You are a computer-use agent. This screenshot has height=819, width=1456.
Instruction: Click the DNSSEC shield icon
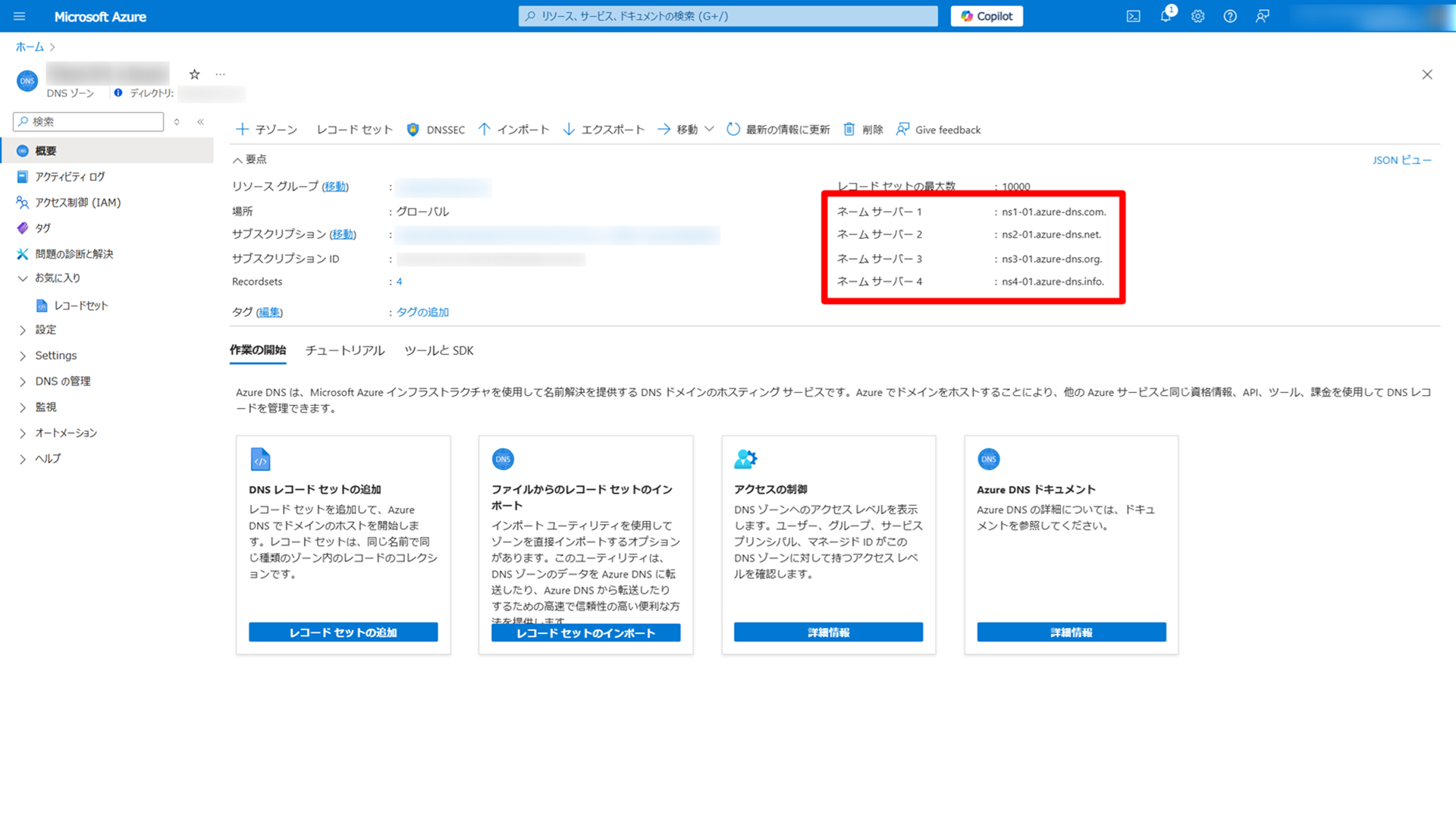[413, 130]
